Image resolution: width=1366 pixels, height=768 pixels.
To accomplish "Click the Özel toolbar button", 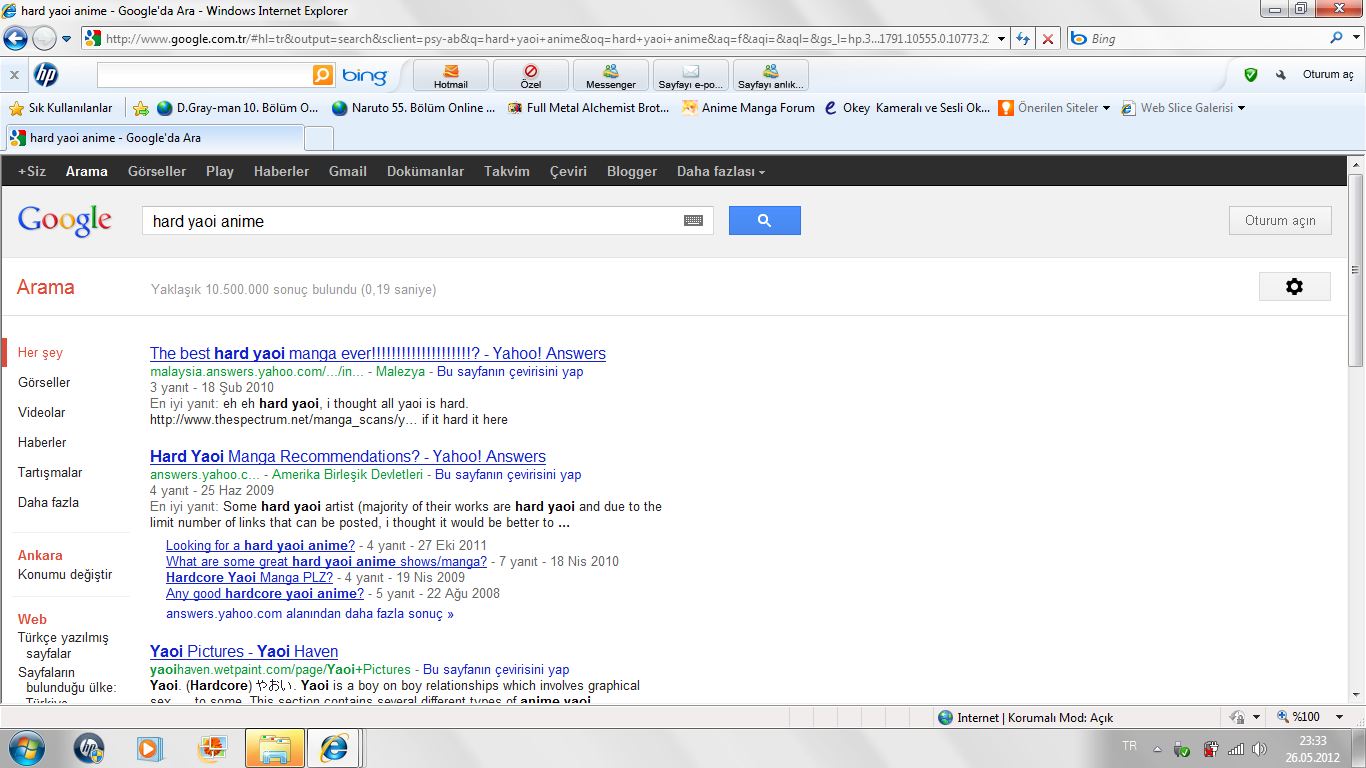I will pyautogui.click(x=531, y=76).
